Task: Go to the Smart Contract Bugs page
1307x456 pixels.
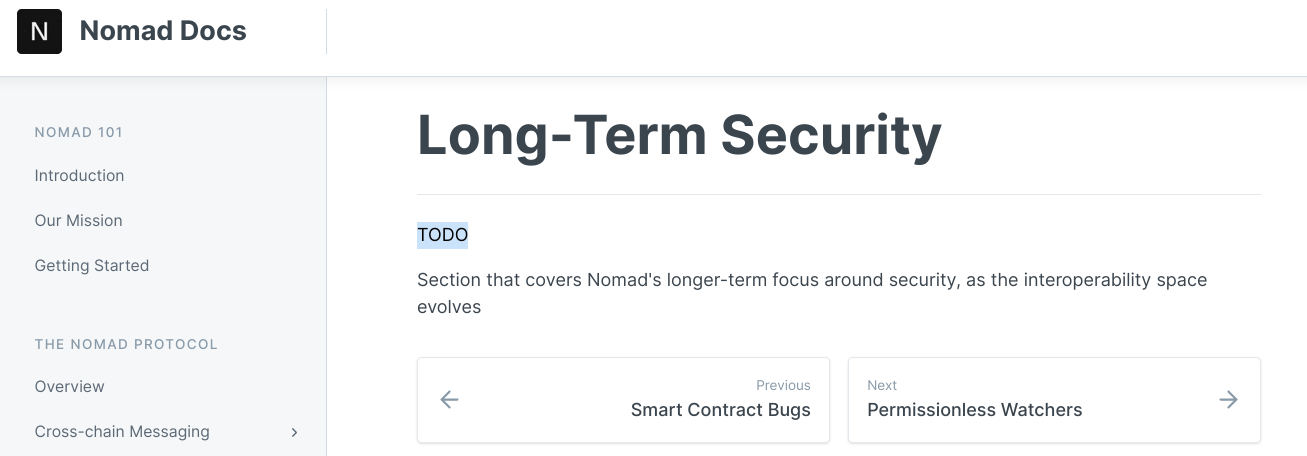Action: click(x=720, y=409)
